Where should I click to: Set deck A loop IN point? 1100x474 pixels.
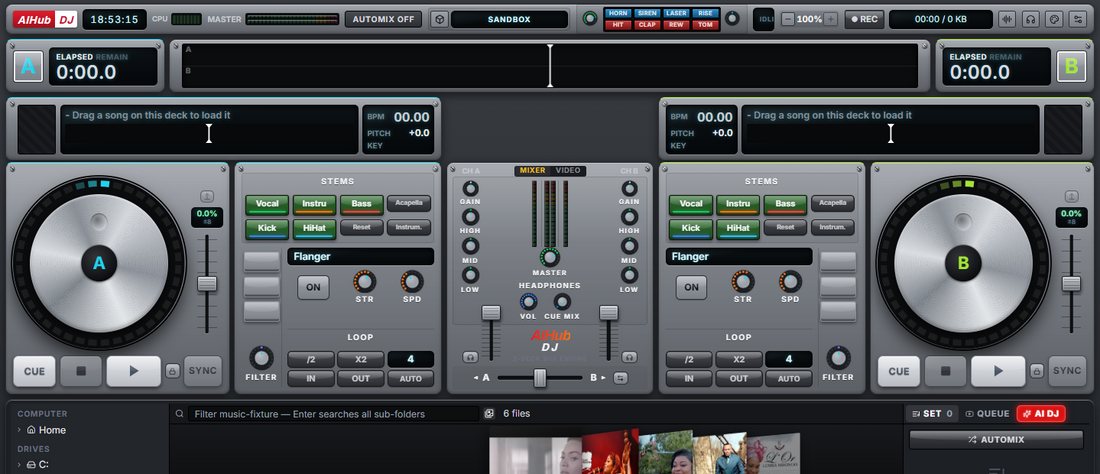311,379
